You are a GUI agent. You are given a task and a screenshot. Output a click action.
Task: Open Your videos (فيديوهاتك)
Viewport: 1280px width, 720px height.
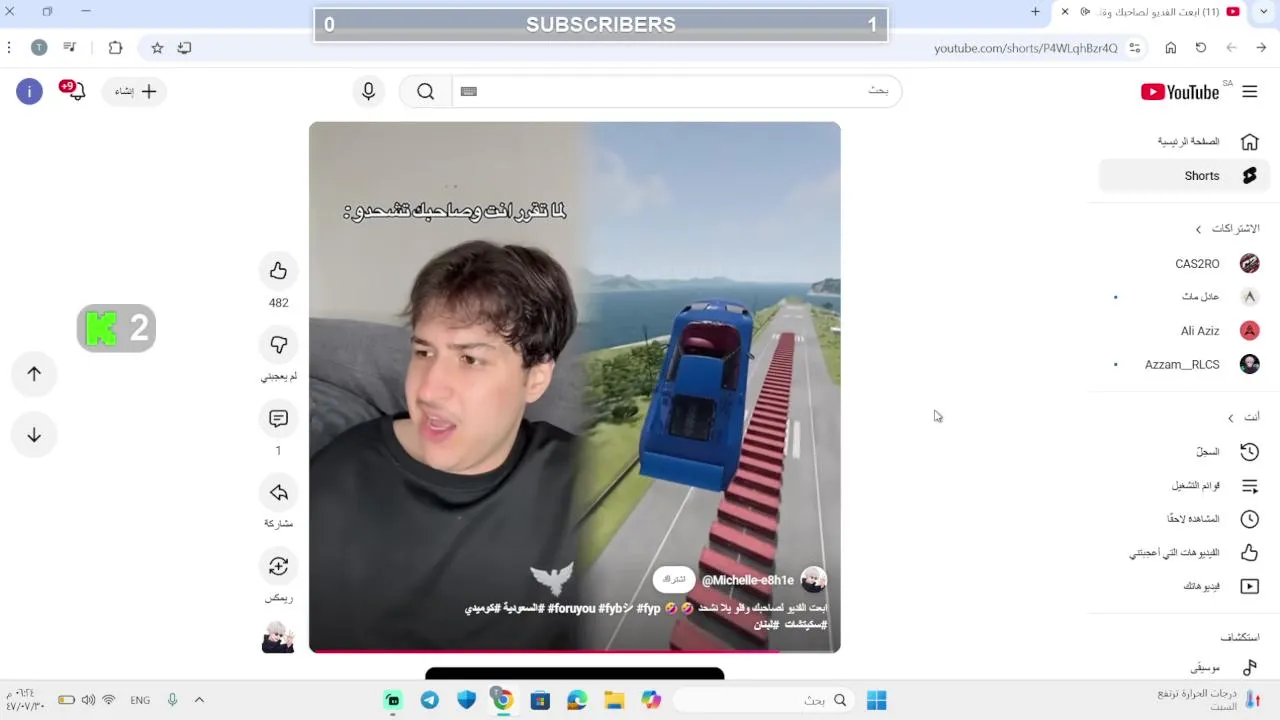pos(1184,586)
